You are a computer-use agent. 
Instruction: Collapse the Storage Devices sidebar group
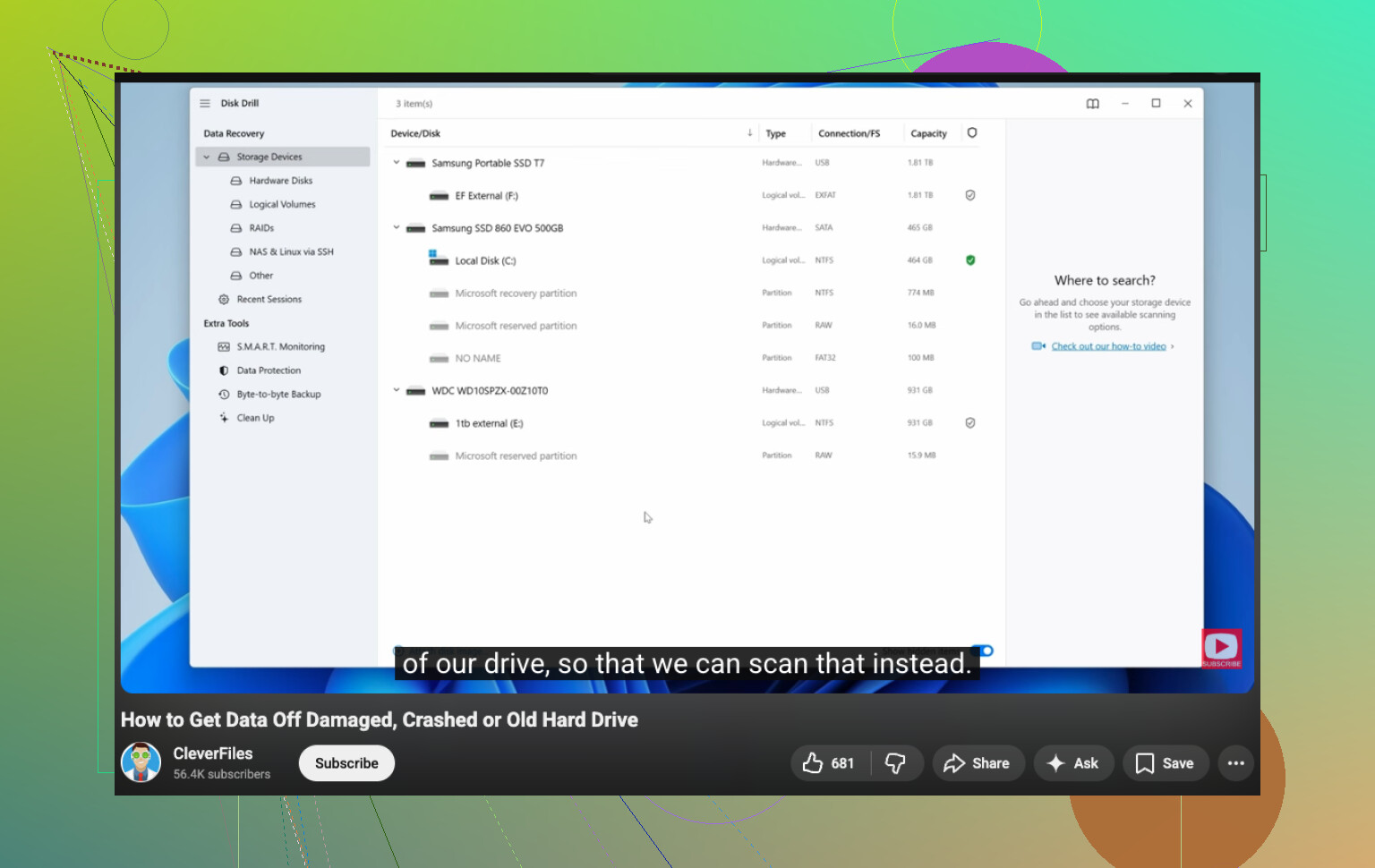(x=207, y=157)
